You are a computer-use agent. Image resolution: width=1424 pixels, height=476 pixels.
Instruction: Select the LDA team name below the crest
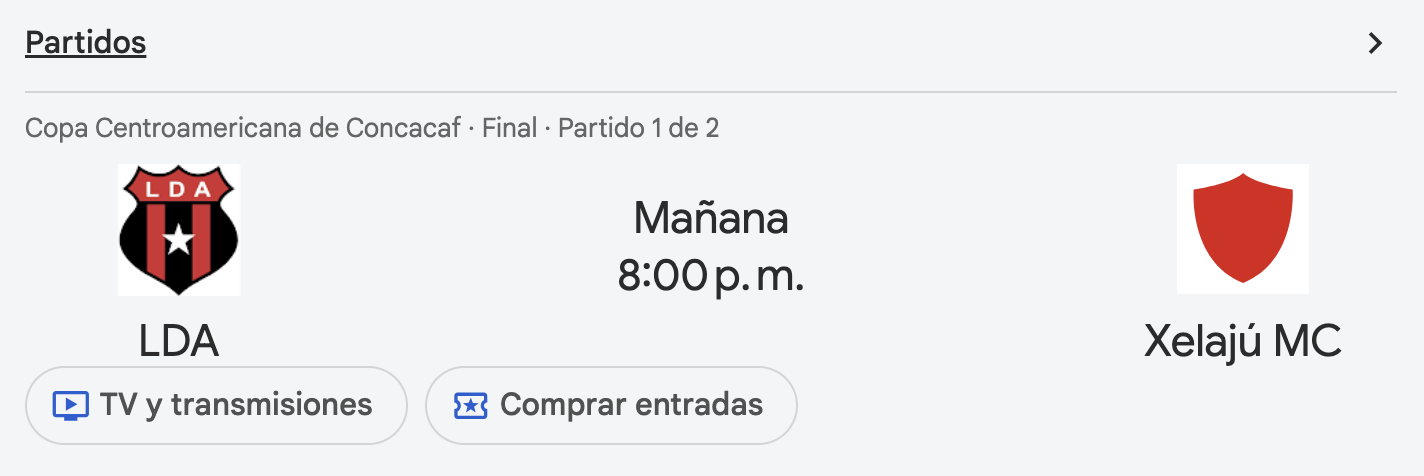179,342
